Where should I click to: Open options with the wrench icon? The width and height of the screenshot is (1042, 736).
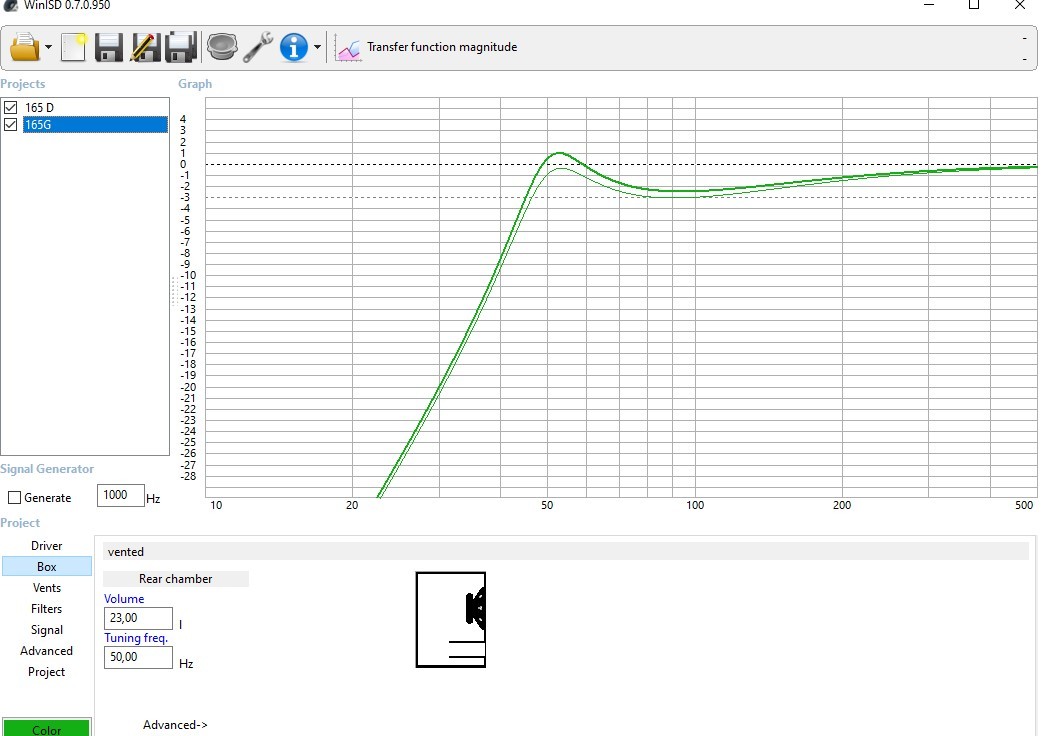coord(258,47)
